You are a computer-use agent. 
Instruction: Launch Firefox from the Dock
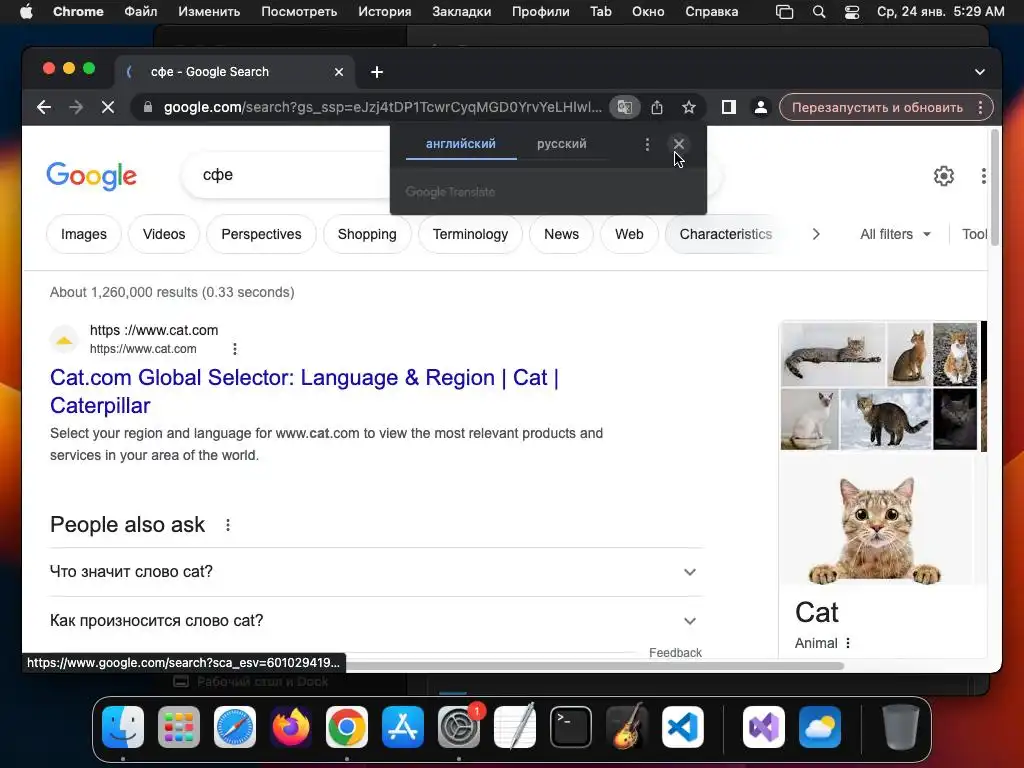tap(291, 727)
